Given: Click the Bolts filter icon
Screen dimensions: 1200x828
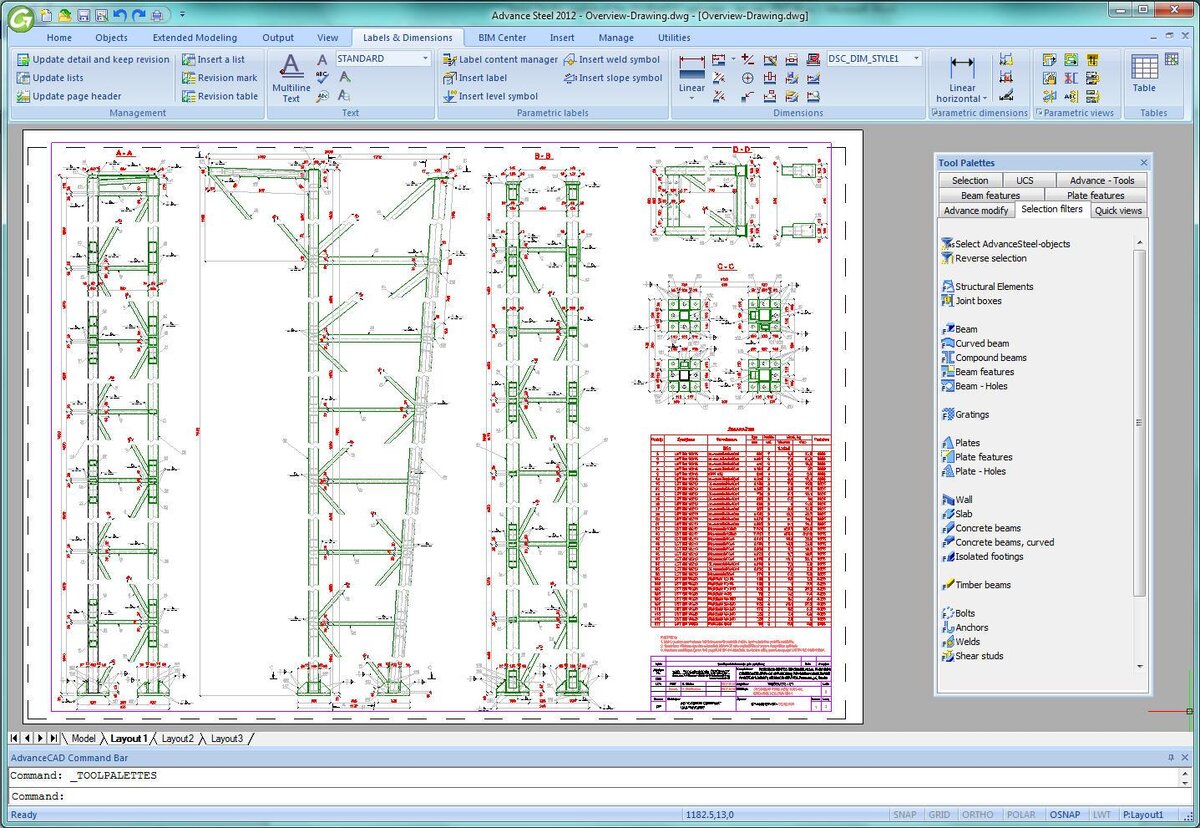Looking at the screenshot, I should (948, 613).
